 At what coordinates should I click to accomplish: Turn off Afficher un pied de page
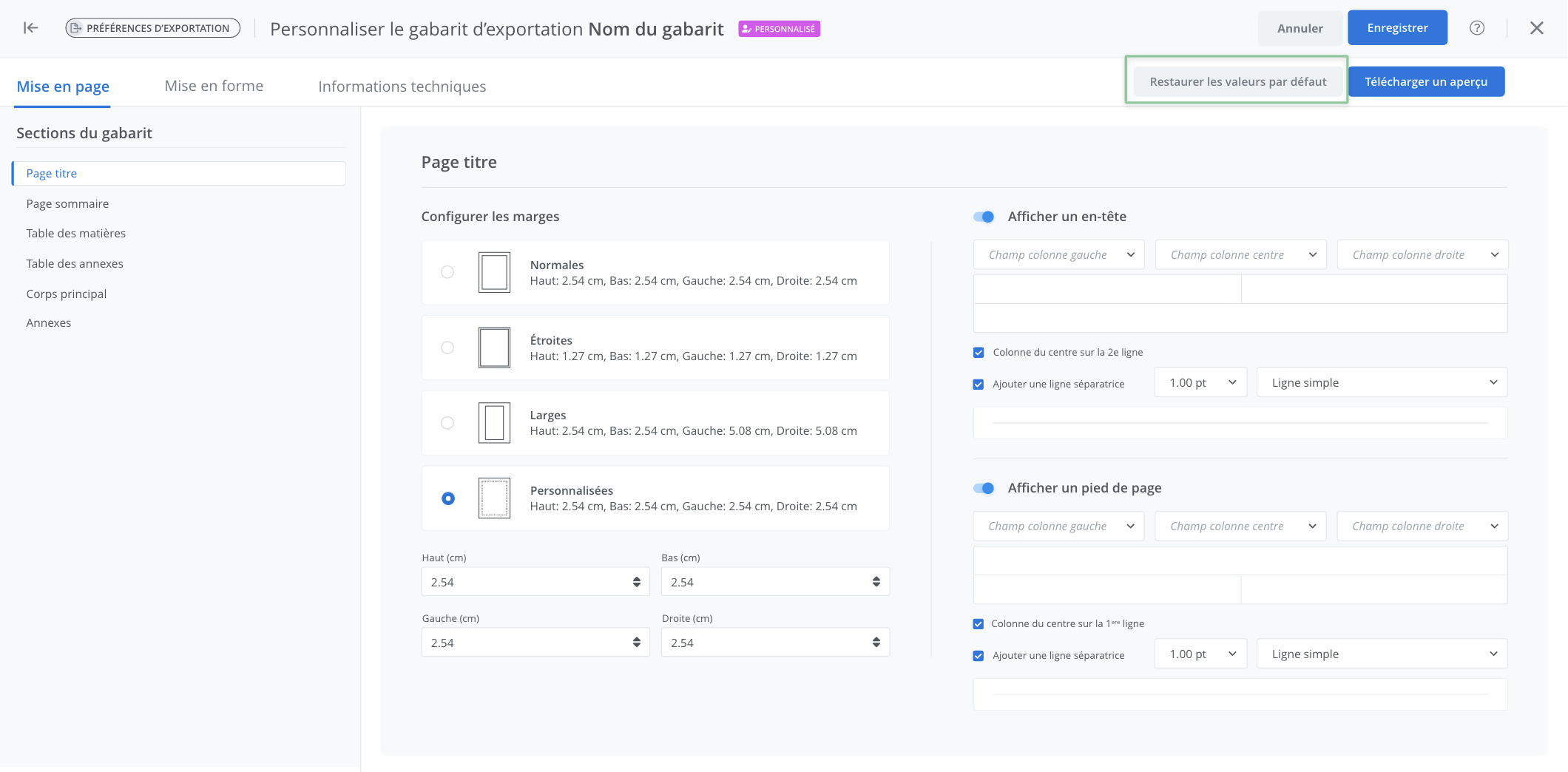point(984,488)
